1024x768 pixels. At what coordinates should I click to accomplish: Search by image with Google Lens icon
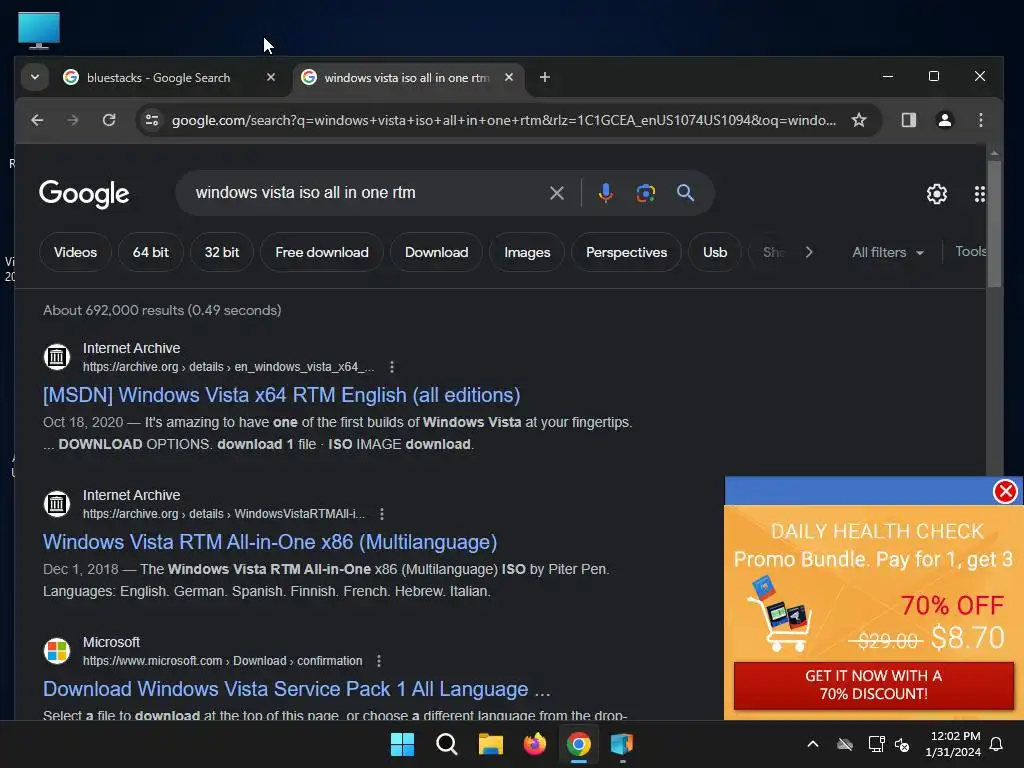(646, 193)
